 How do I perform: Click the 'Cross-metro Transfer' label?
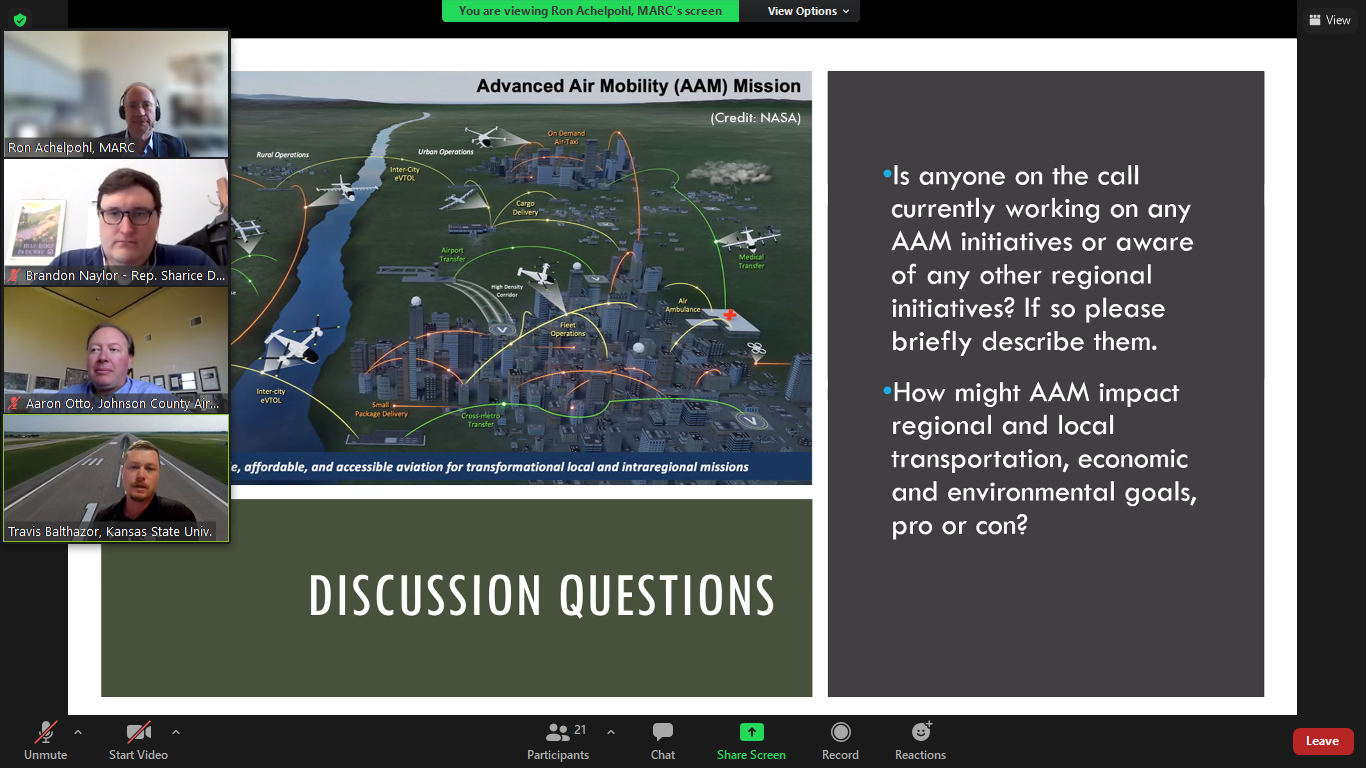tap(481, 420)
